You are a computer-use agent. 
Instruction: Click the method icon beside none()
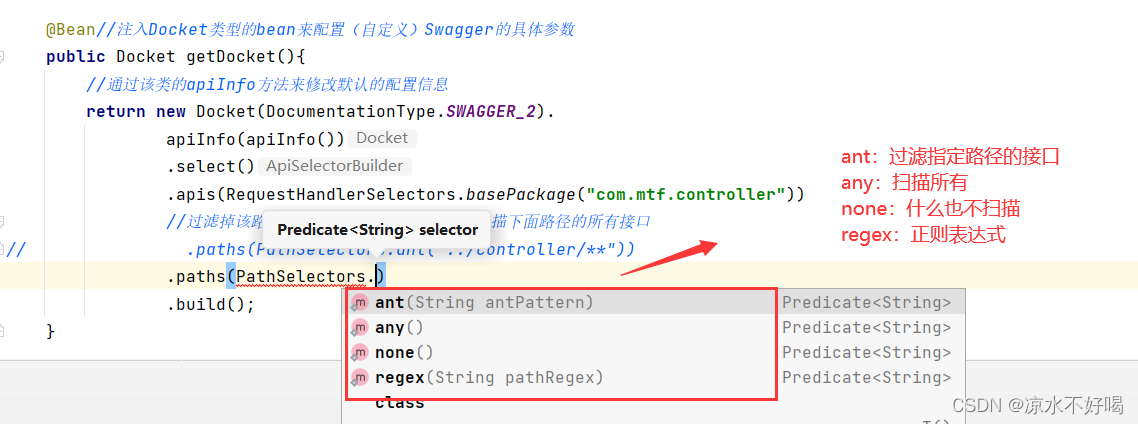point(359,353)
